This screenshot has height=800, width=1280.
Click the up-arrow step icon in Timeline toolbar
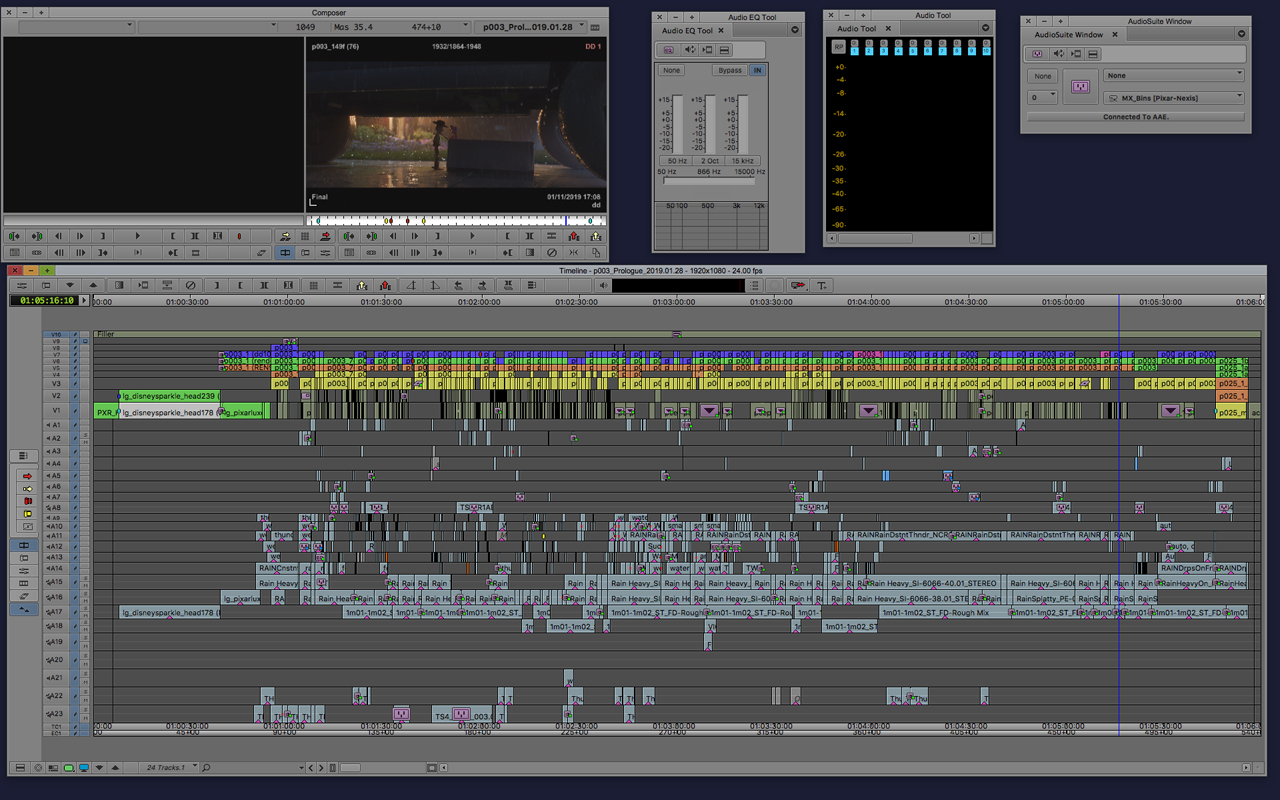(93, 285)
